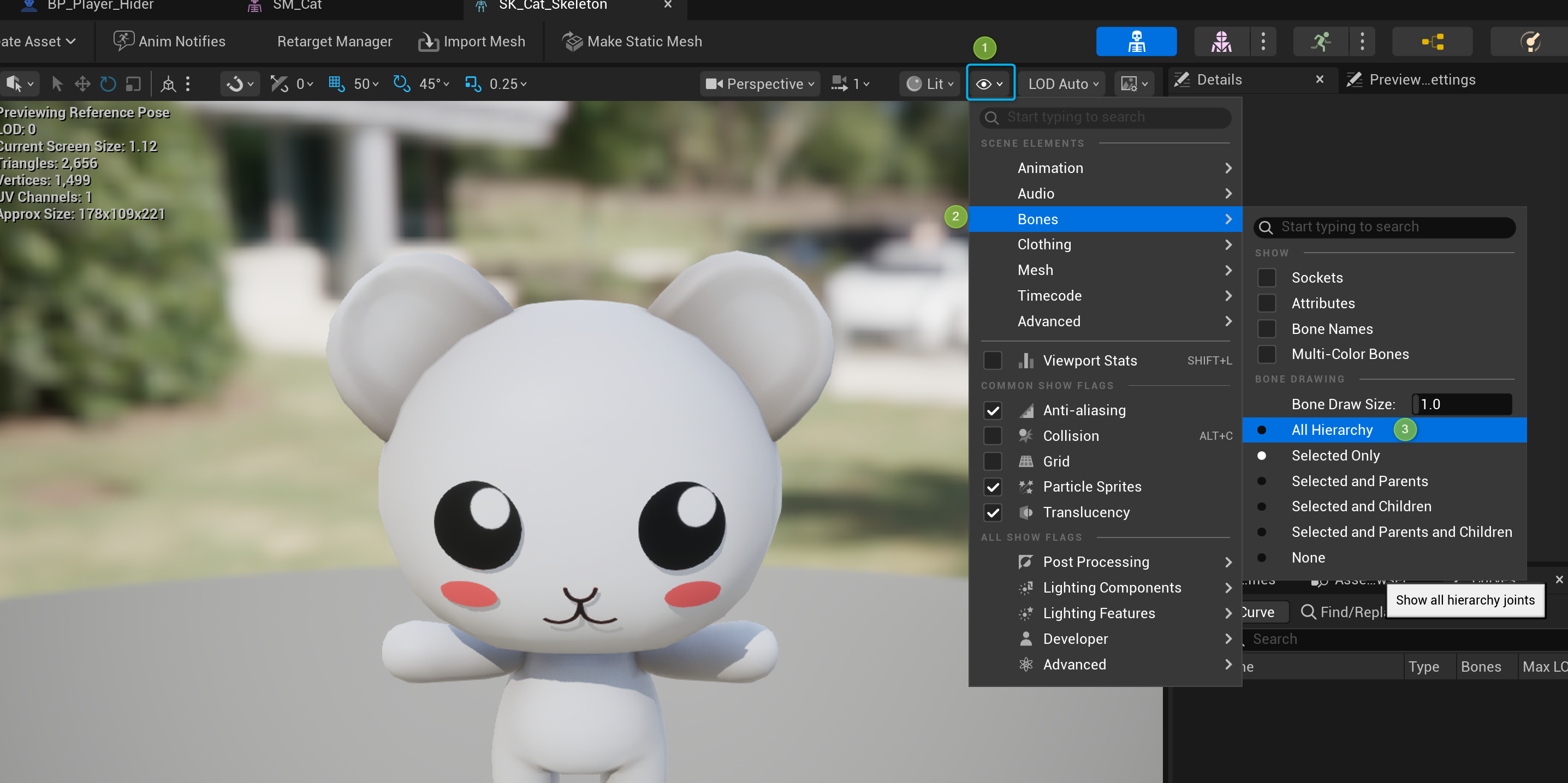Switch to Skeletal Mesh editor mode

[x=1221, y=41]
